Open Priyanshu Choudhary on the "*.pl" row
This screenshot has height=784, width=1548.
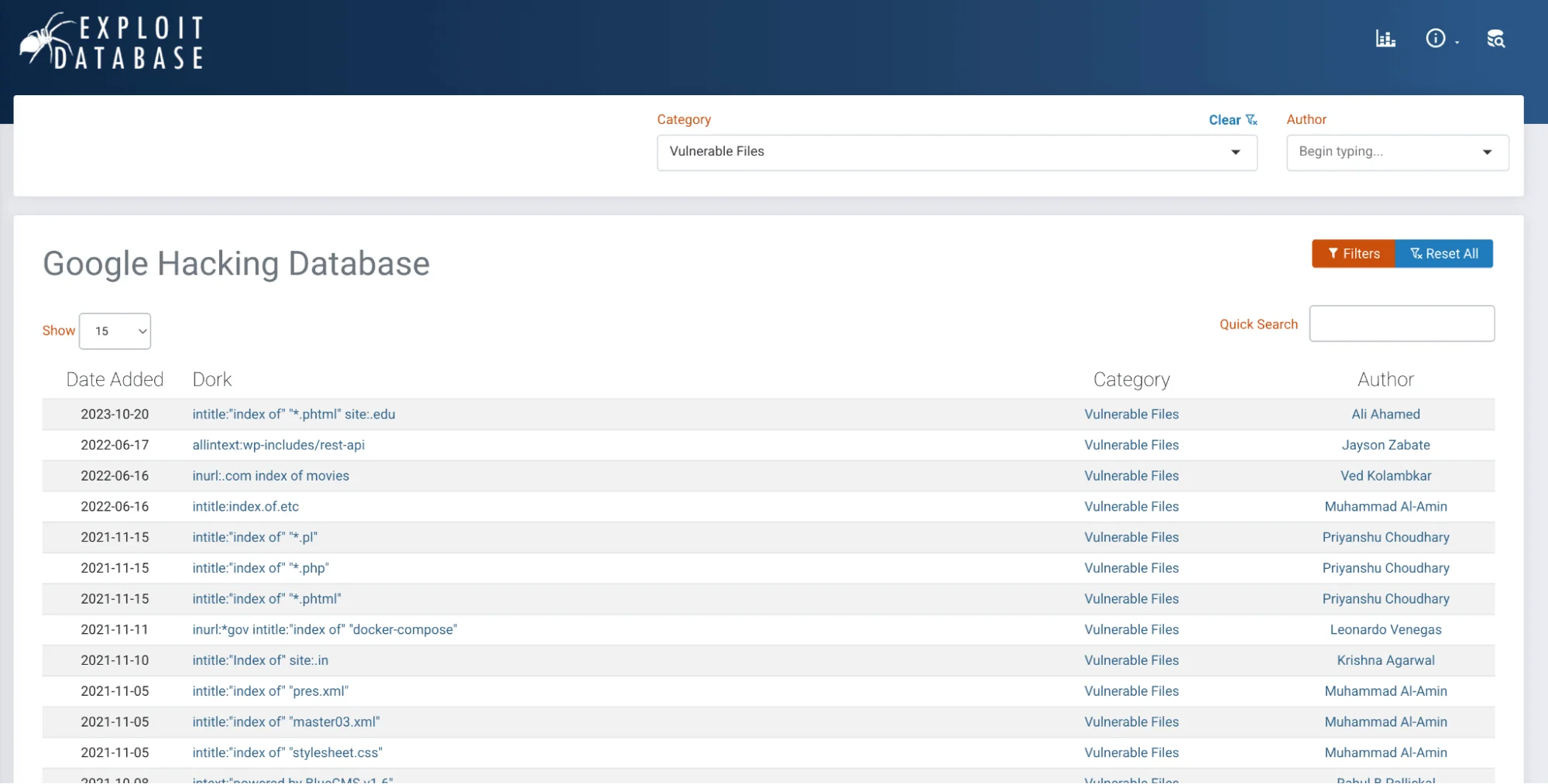(1385, 537)
